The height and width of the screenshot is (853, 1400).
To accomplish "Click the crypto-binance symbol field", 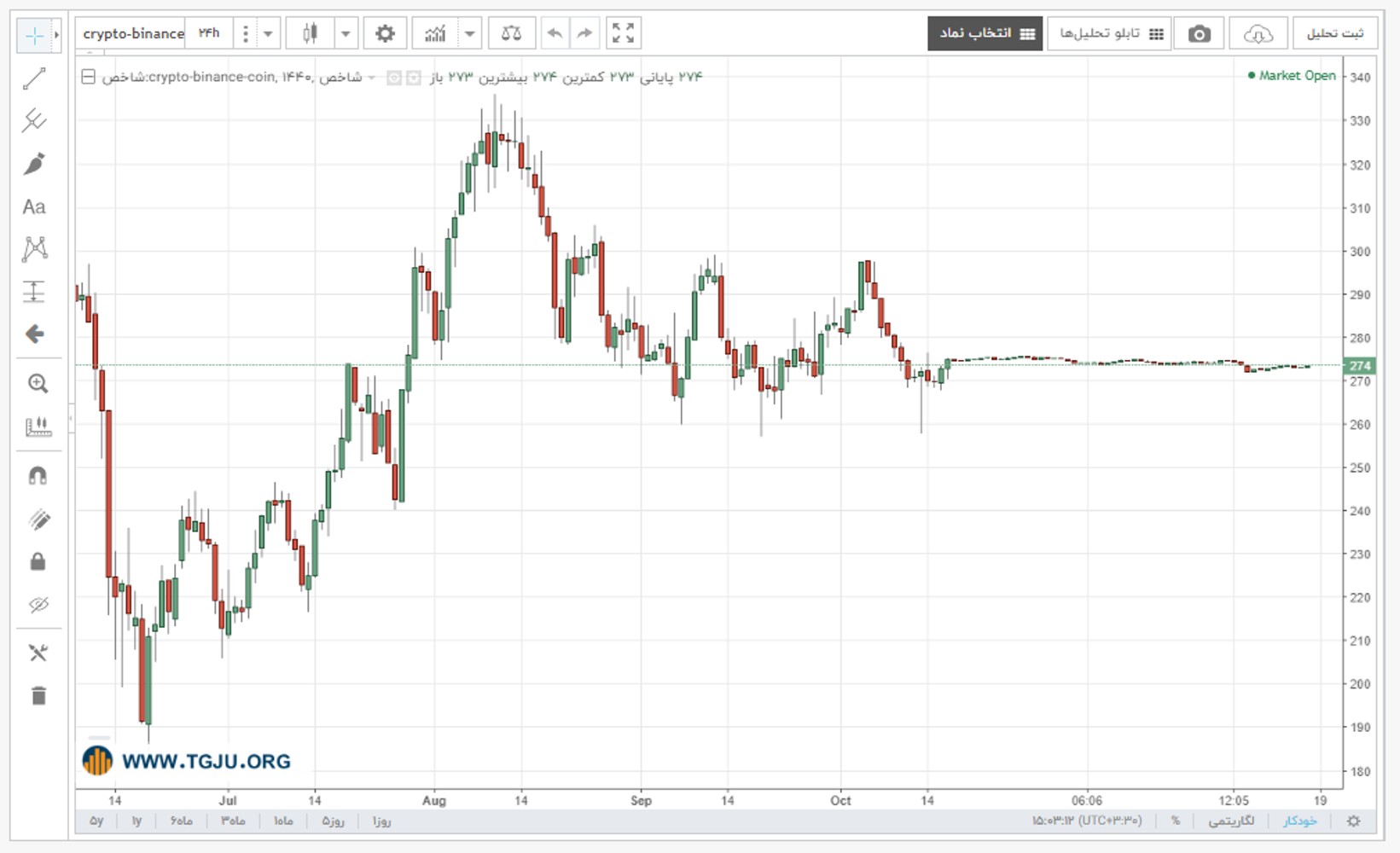I will [133, 33].
